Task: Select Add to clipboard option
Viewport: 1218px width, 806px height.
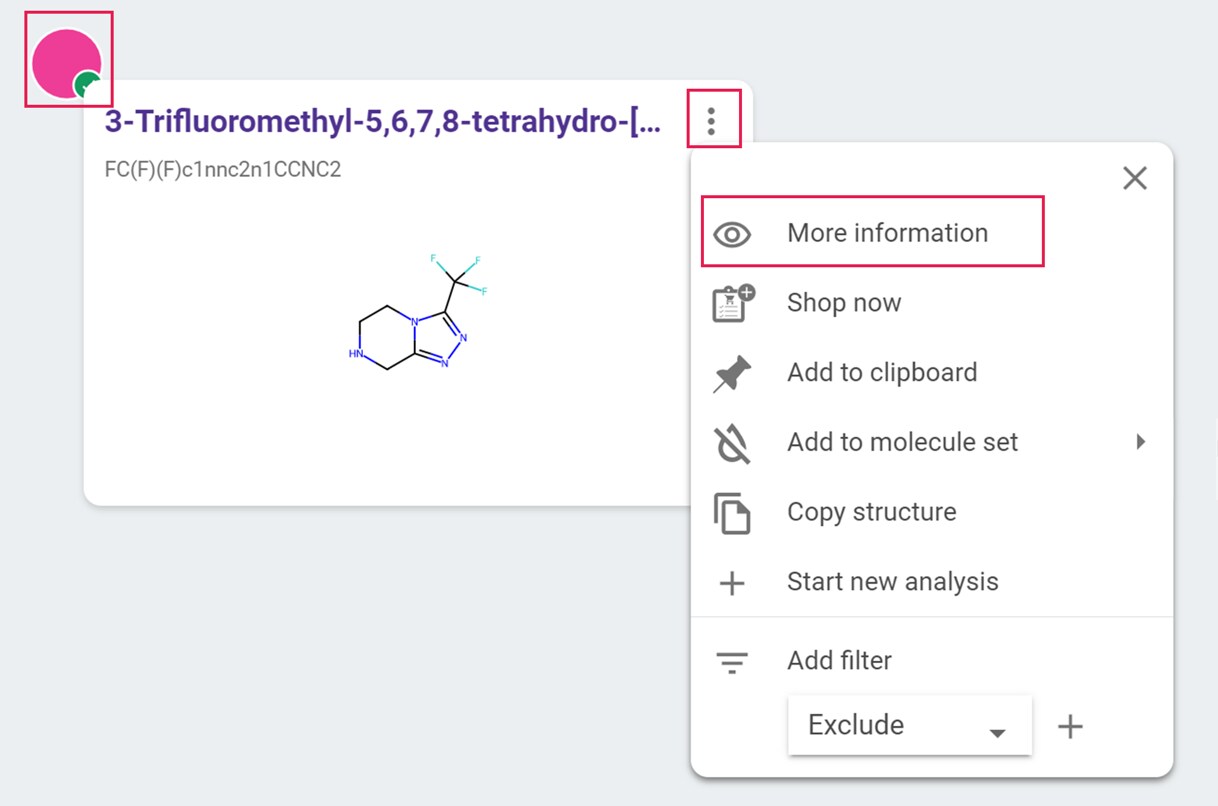Action: pyautogui.click(x=881, y=373)
